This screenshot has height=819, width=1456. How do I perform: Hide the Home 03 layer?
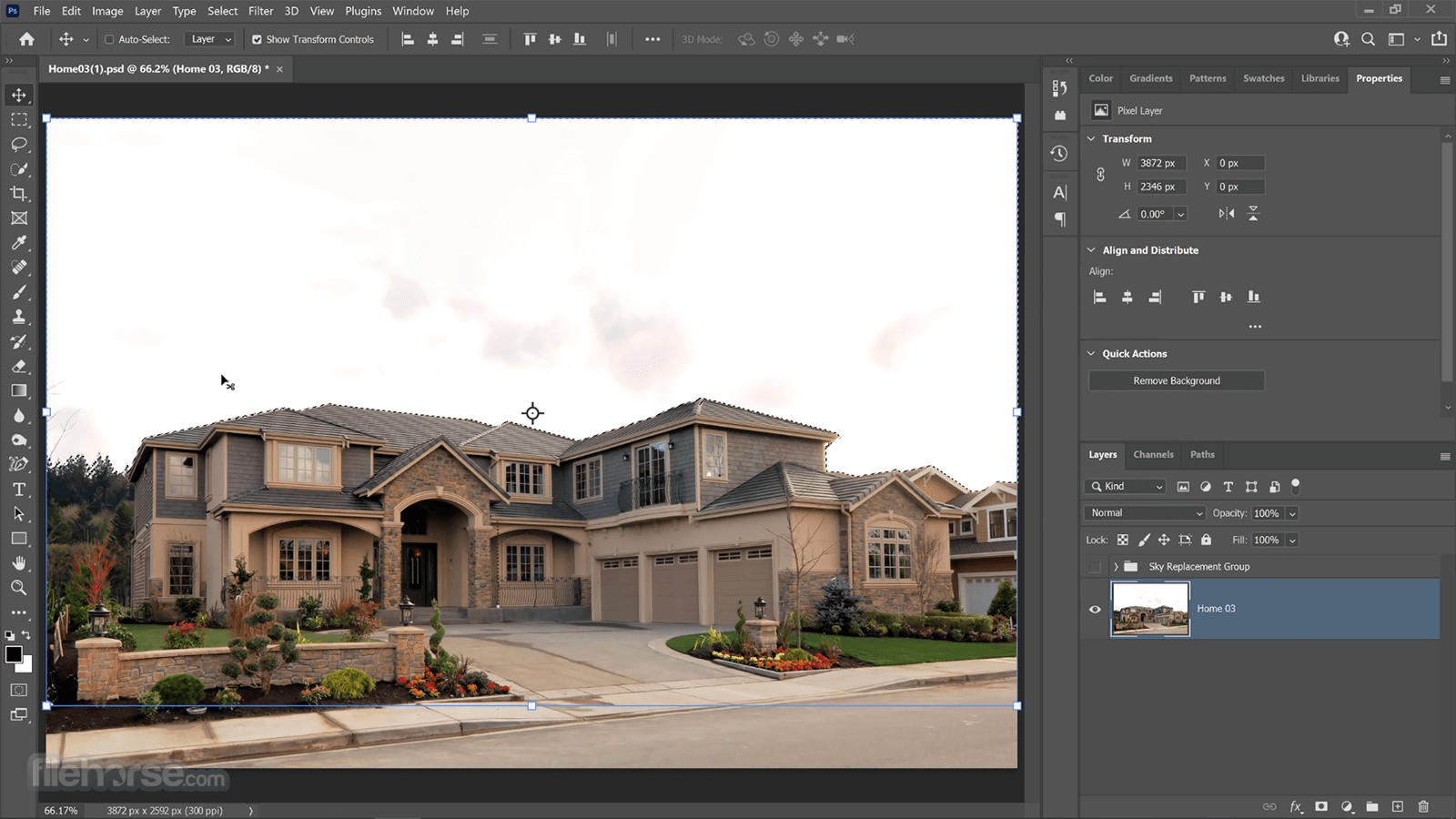click(x=1095, y=609)
